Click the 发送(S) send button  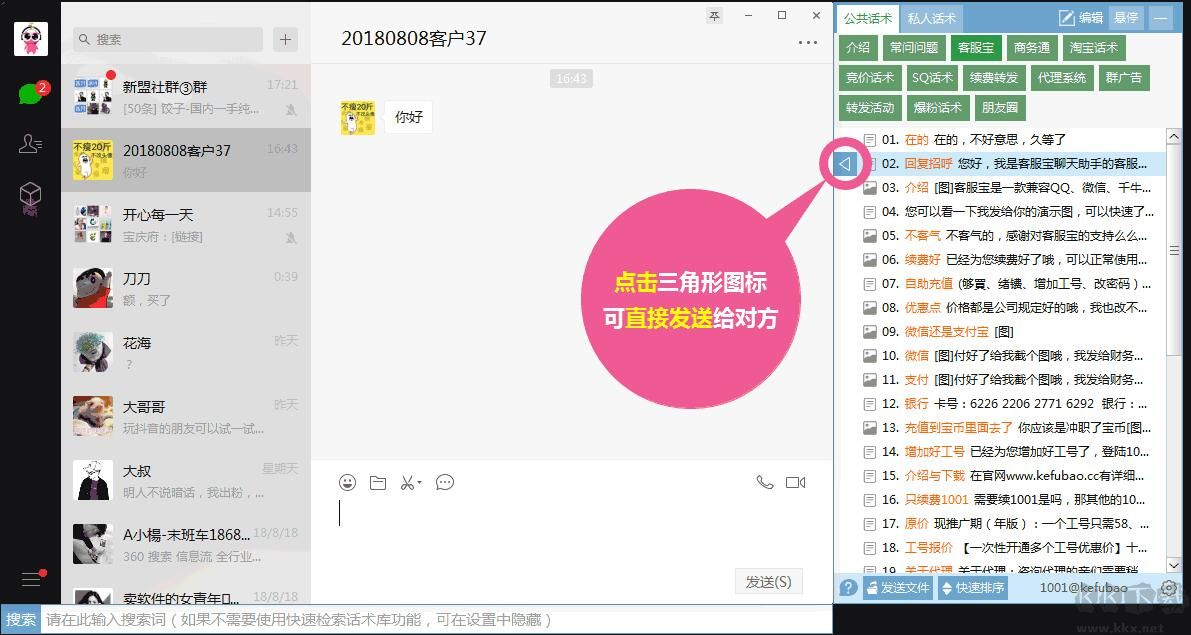coord(768,581)
